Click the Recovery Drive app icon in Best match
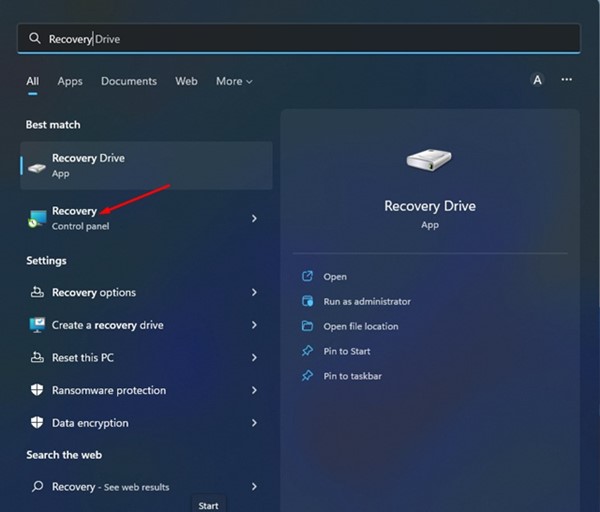 click(37, 165)
